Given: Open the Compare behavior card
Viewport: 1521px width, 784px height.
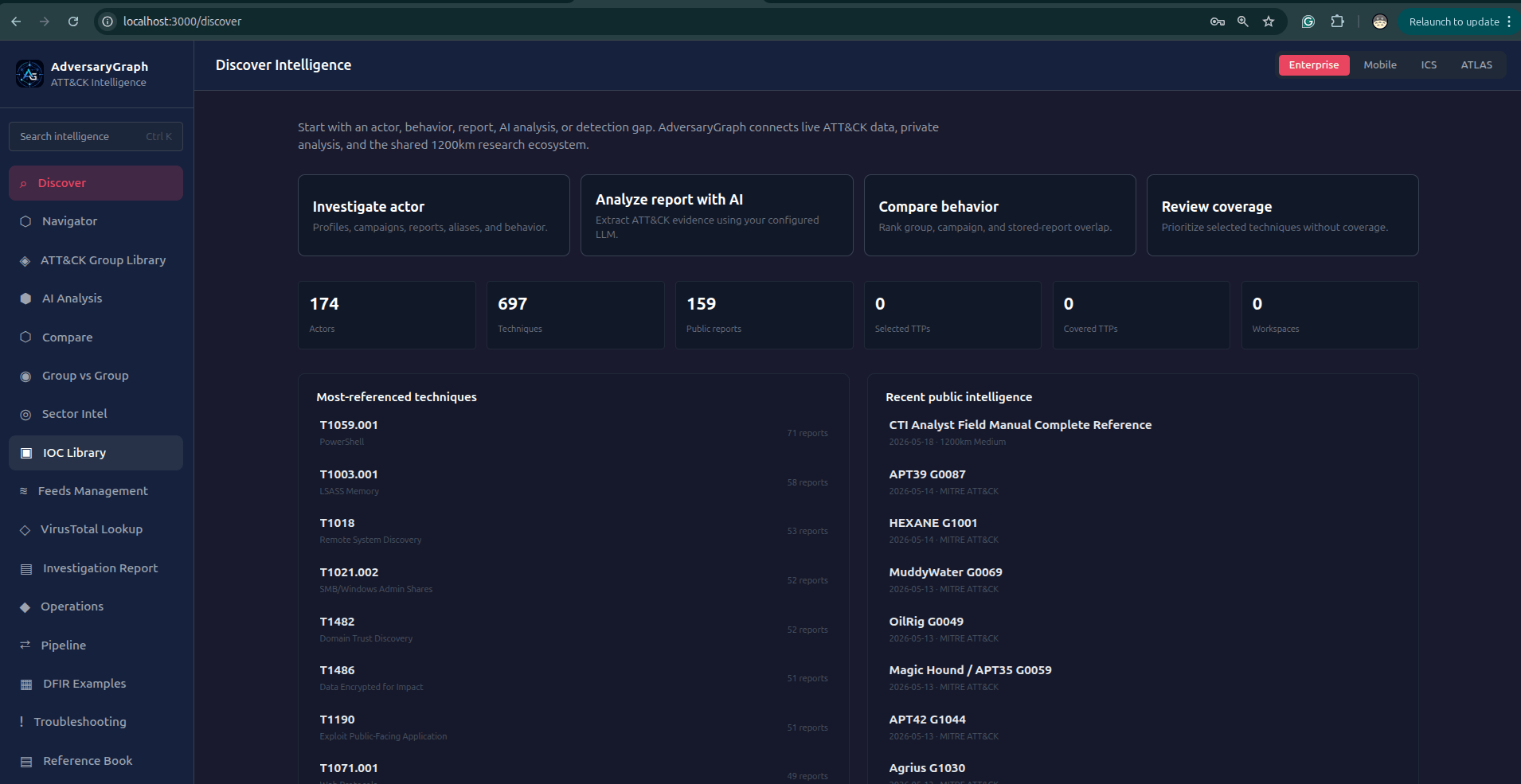Looking at the screenshot, I should tap(999, 216).
